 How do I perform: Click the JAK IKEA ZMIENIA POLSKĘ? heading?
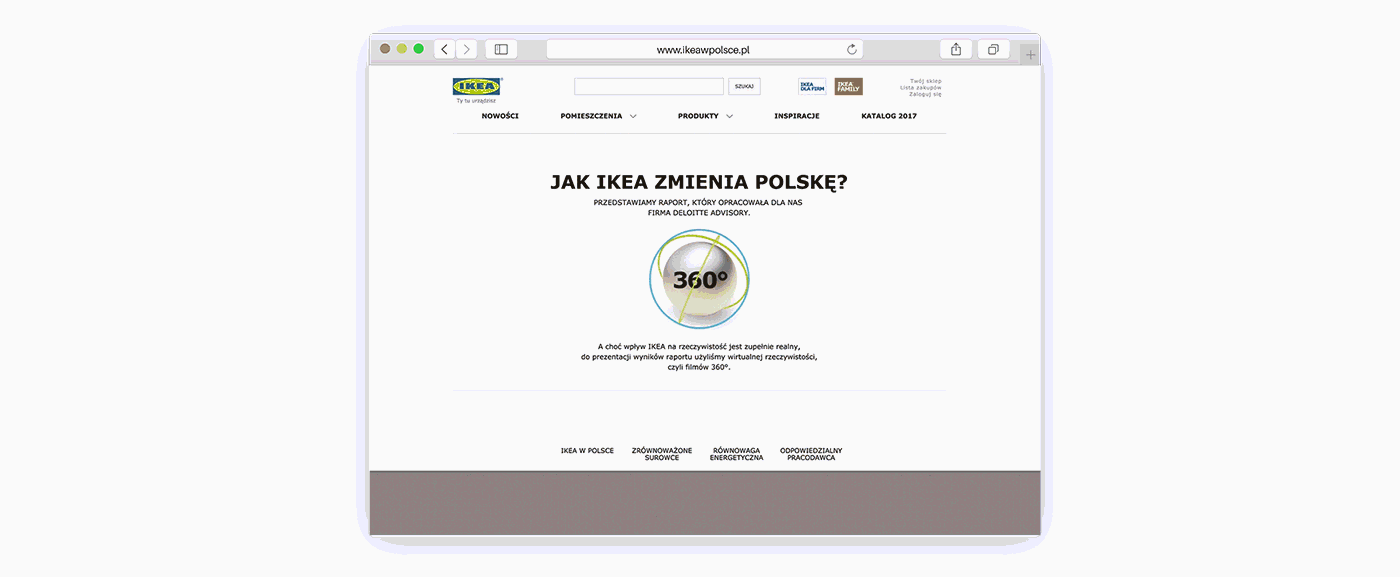click(699, 182)
